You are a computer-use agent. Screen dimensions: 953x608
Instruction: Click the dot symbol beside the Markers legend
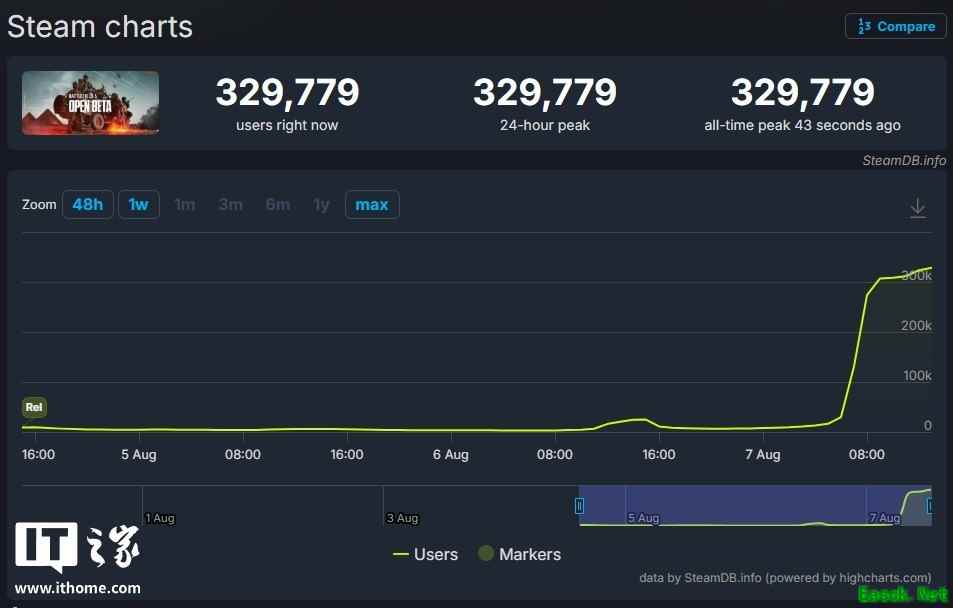click(486, 553)
